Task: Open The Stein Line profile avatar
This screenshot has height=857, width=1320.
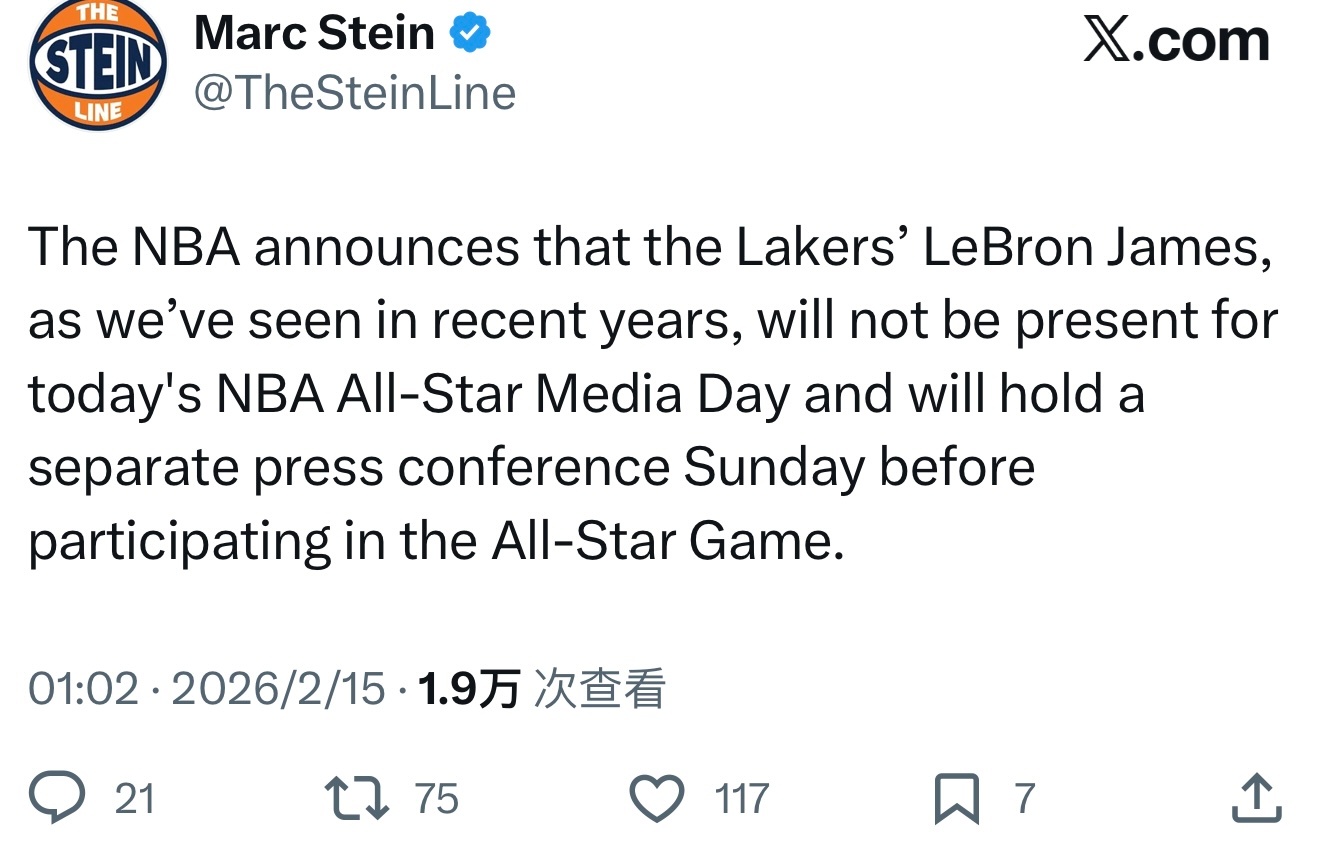Action: pos(97,67)
